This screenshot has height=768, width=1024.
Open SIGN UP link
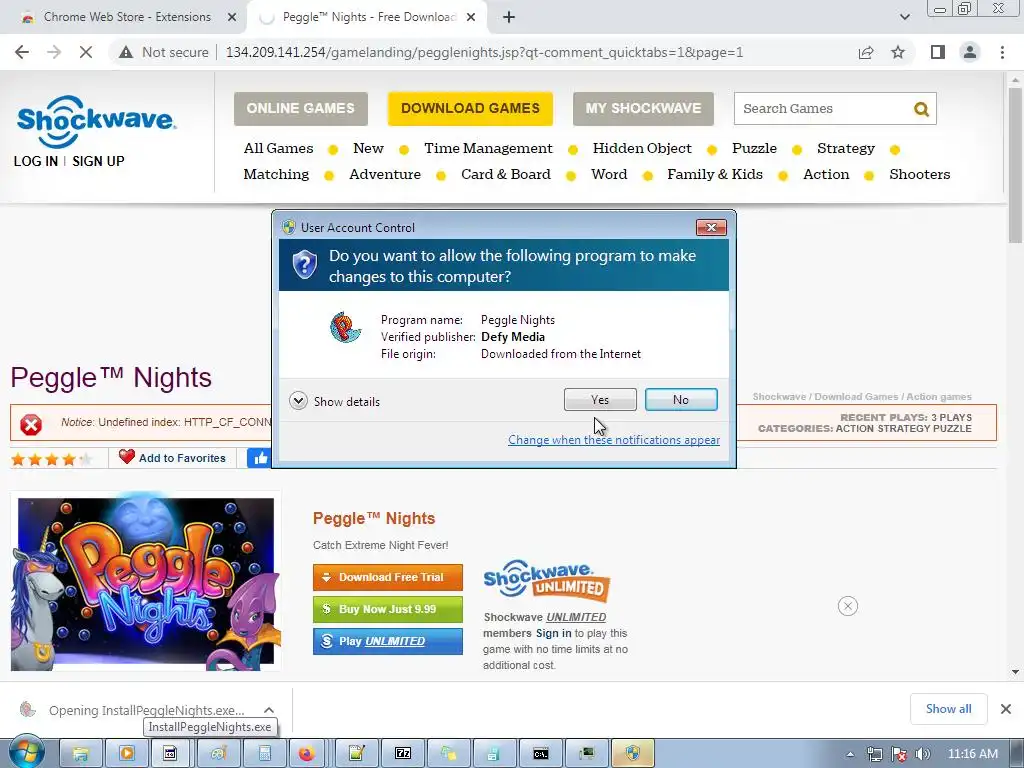click(98, 161)
